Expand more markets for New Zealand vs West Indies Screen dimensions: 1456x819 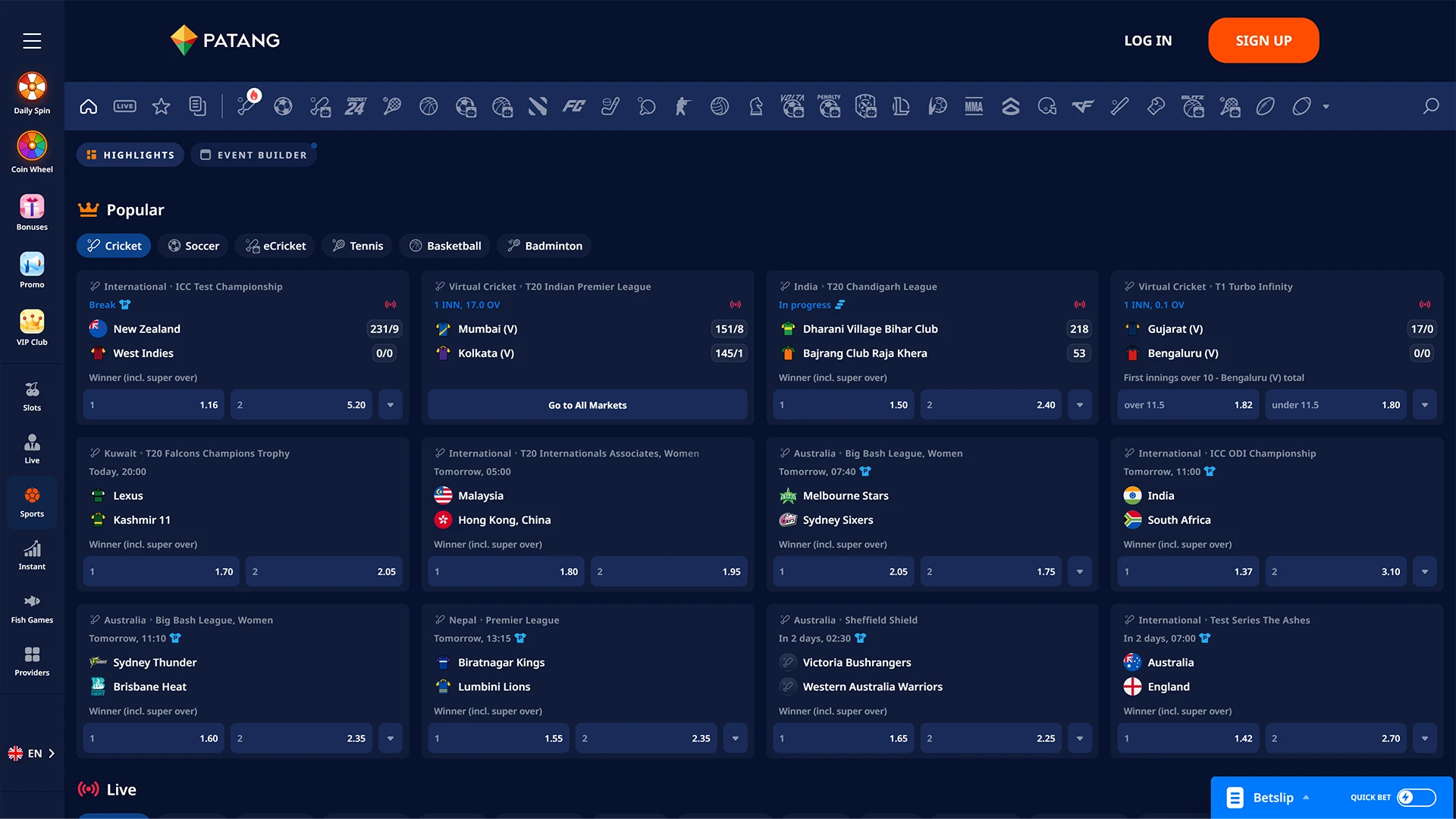click(390, 404)
